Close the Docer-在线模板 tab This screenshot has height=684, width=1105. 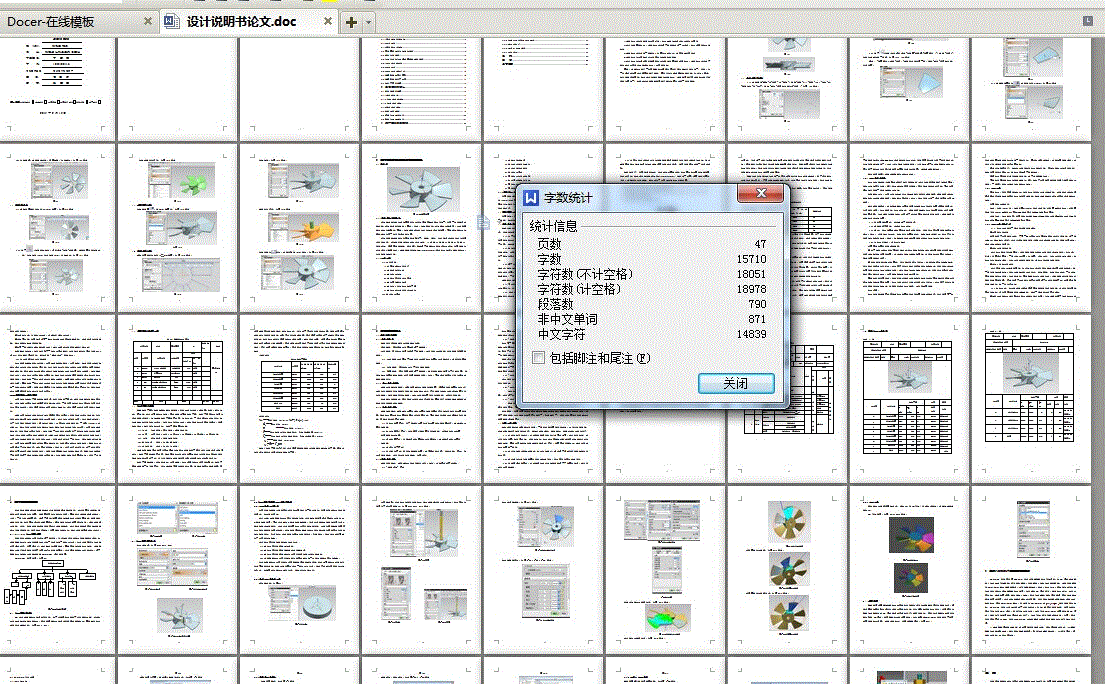coord(147,21)
